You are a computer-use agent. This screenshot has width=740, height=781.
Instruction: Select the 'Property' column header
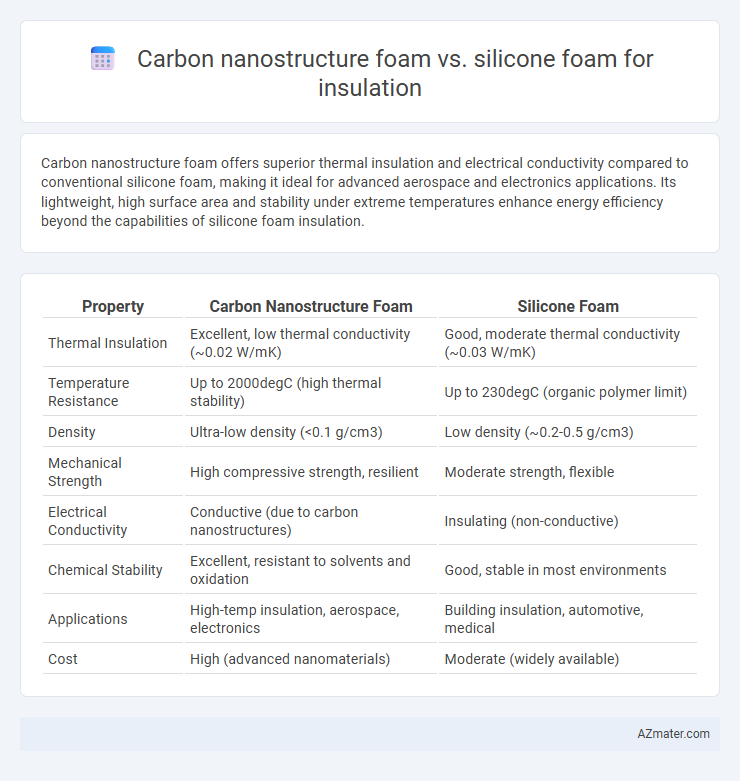(x=113, y=306)
